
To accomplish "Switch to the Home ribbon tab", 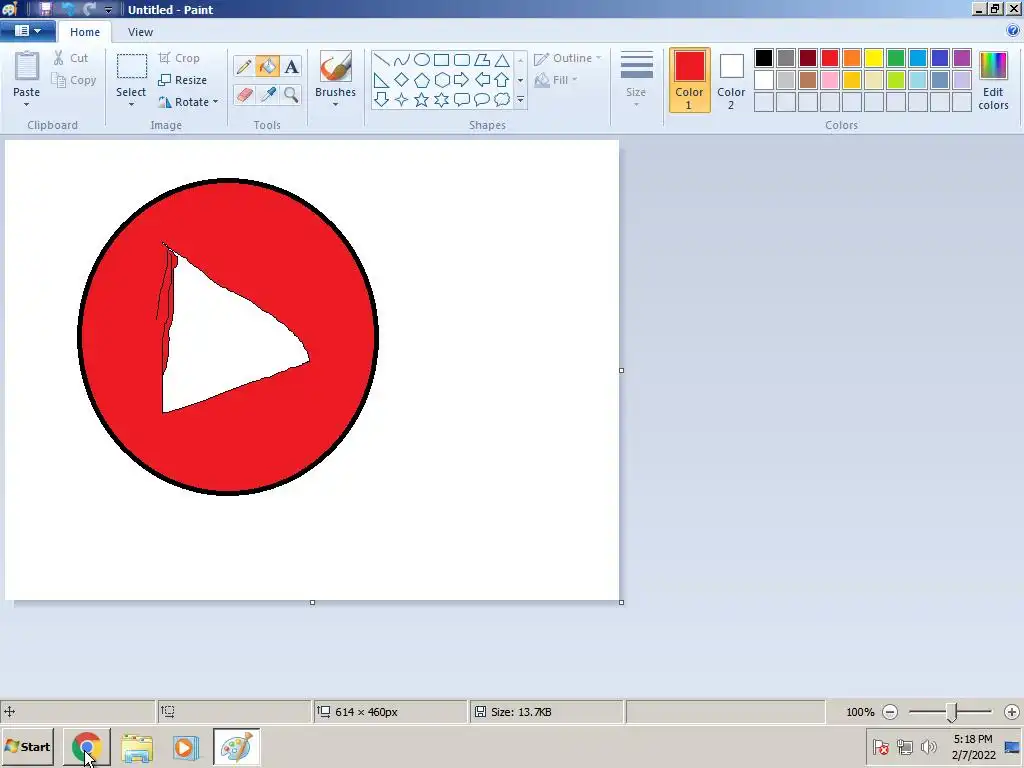I will [85, 32].
